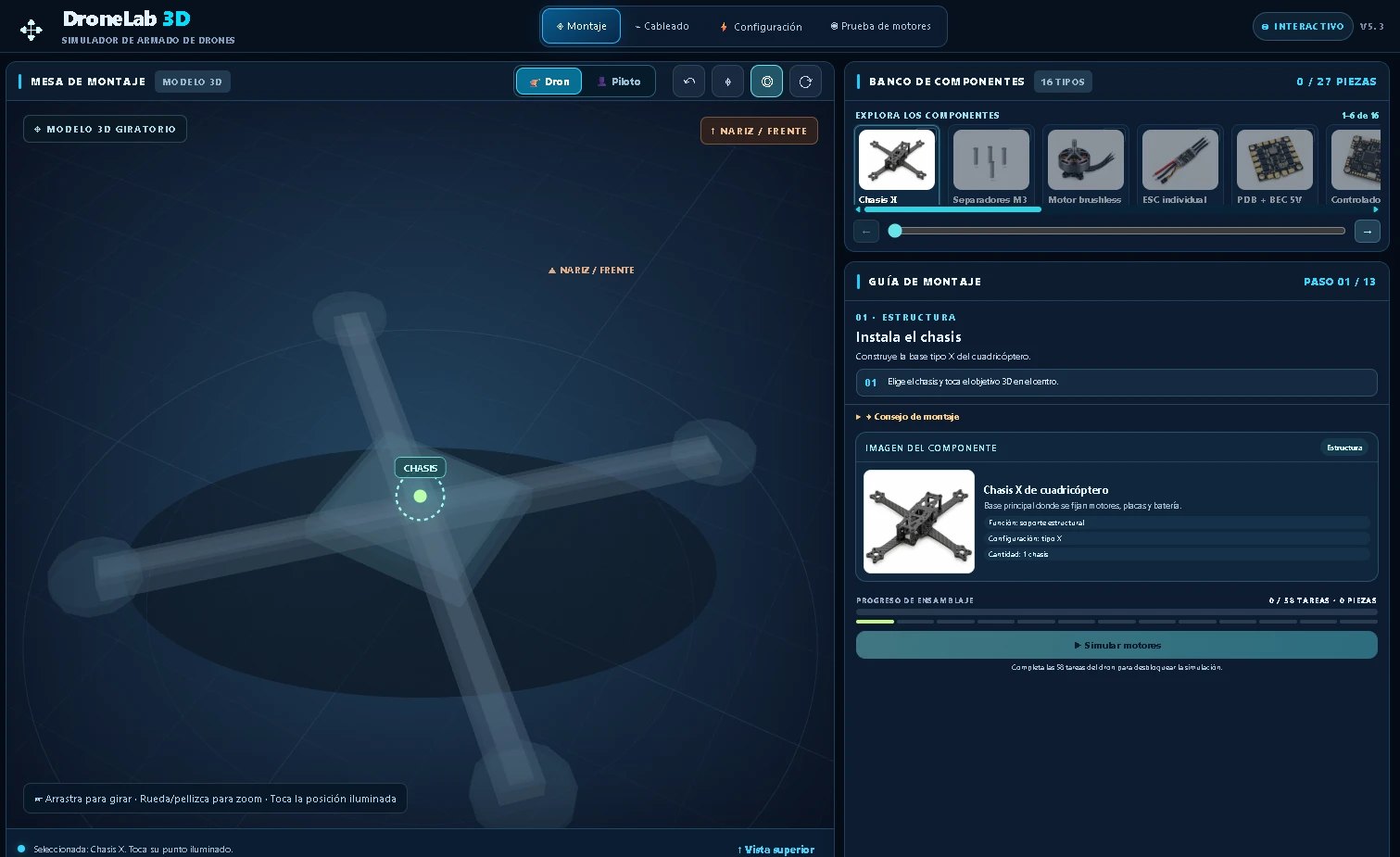Click the '1-6 de 16' pagination text

[1360, 115]
